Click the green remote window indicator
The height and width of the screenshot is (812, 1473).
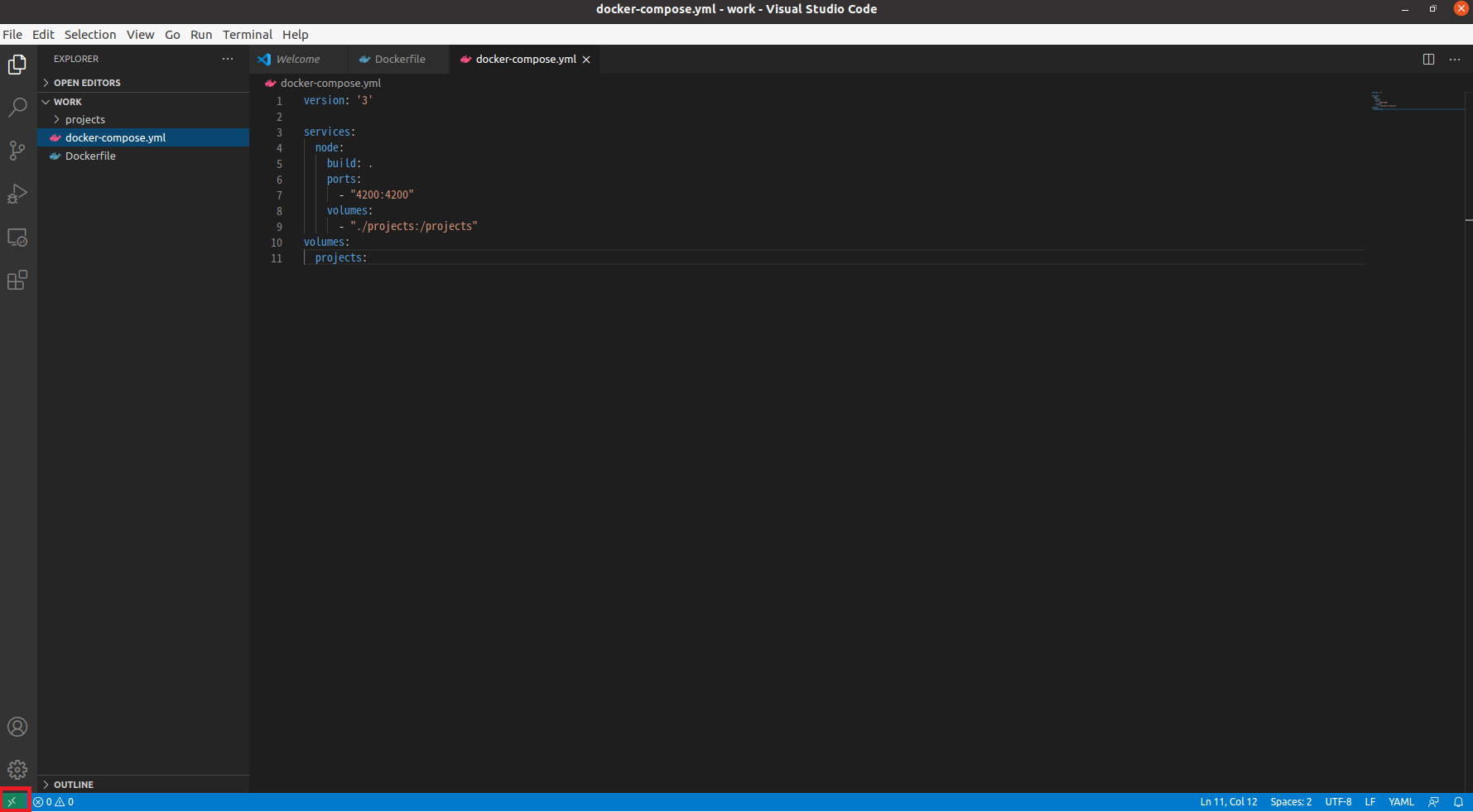(12, 801)
